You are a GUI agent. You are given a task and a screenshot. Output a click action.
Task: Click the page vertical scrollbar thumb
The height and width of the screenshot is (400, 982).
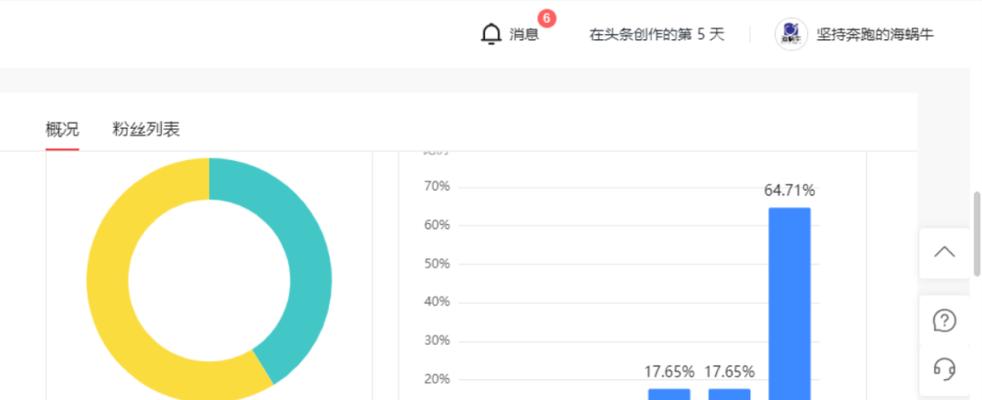[x=976, y=234]
